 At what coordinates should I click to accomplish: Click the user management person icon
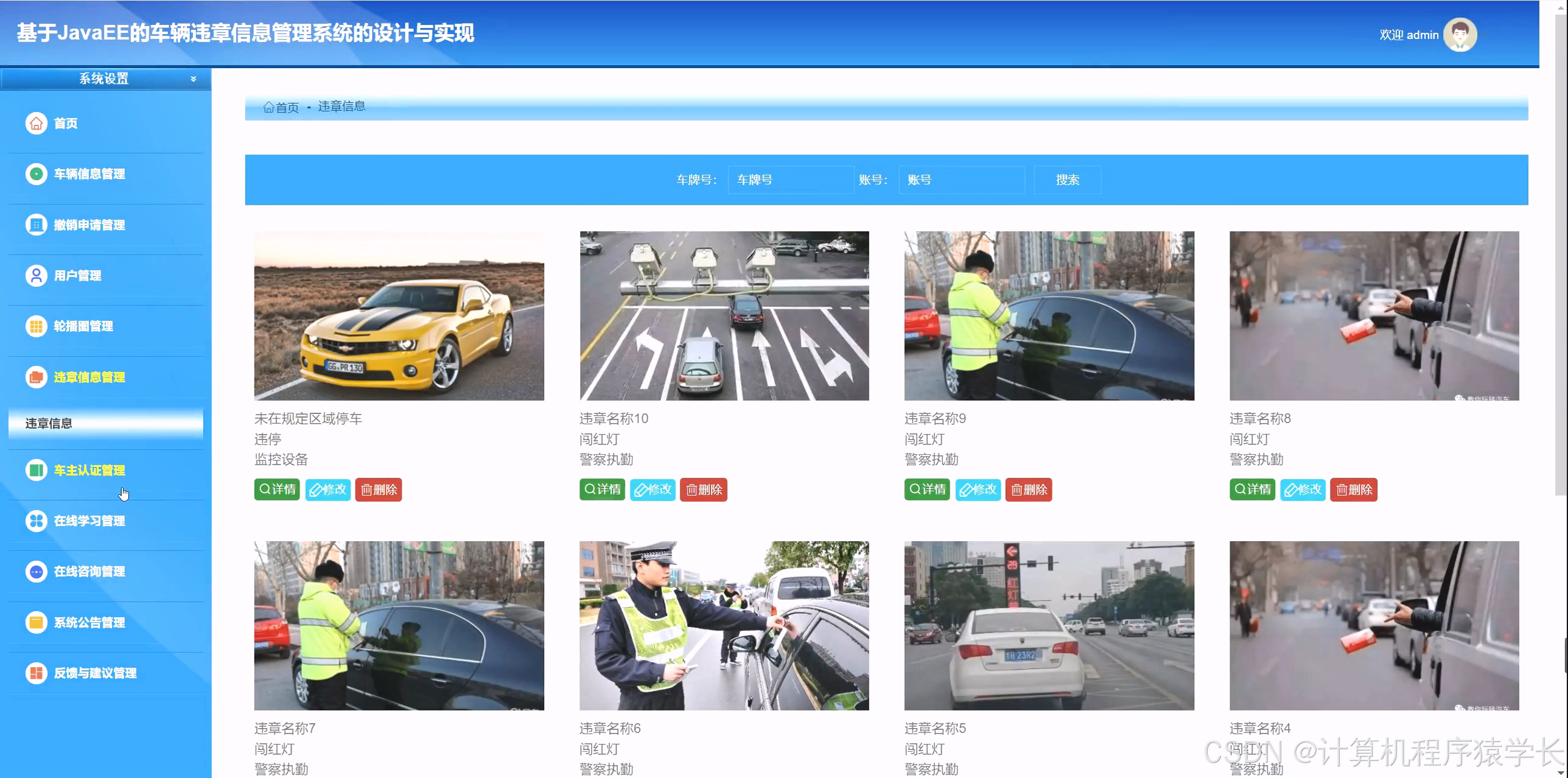click(x=37, y=275)
